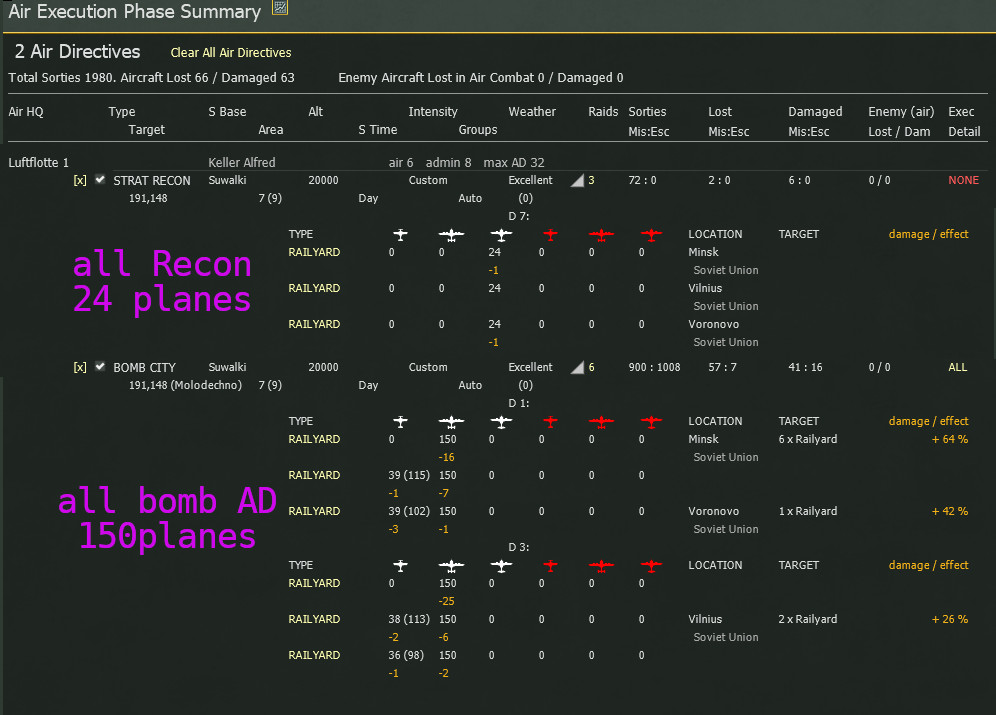Click the third white plane icon in the D 7 header row
The height and width of the screenshot is (715, 996).
tap(501, 235)
